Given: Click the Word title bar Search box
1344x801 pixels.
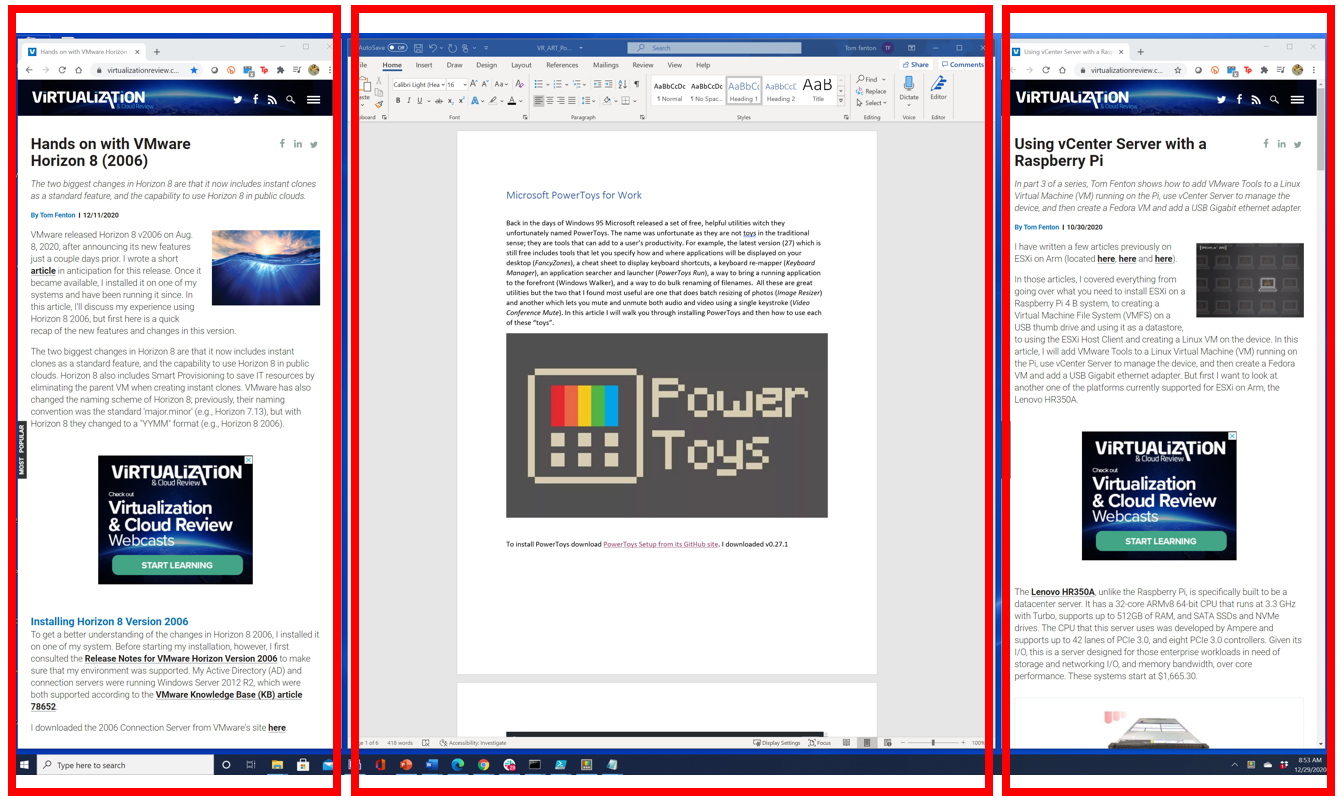Looking at the screenshot, I should coord(715,47).
